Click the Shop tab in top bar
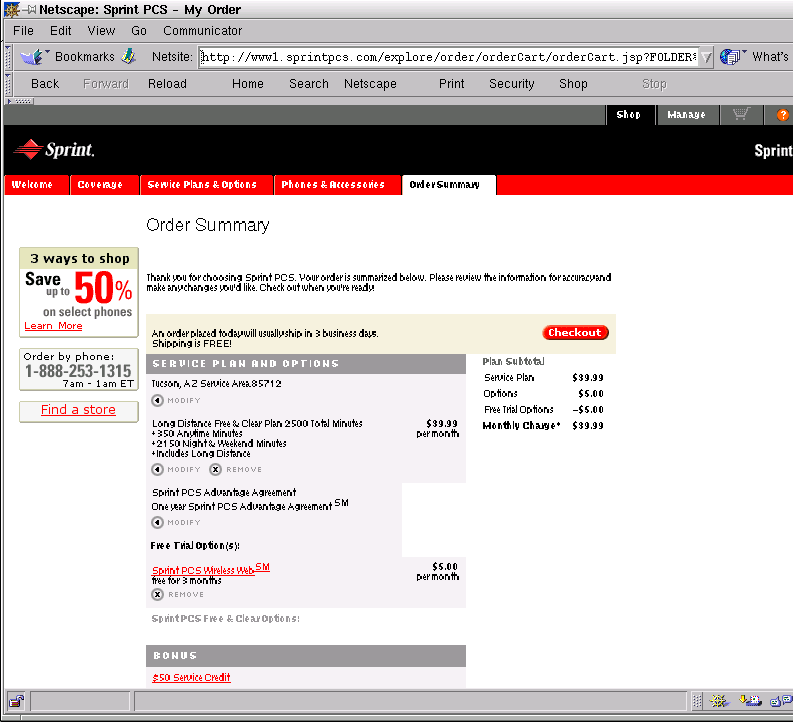 (630, 115)
